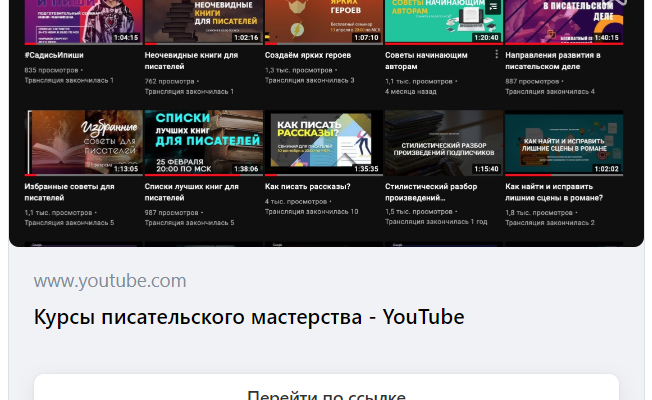Click the 1:02:02 duration badge on the thumbnail
The image size is (652, 400).
coord(607,169)
